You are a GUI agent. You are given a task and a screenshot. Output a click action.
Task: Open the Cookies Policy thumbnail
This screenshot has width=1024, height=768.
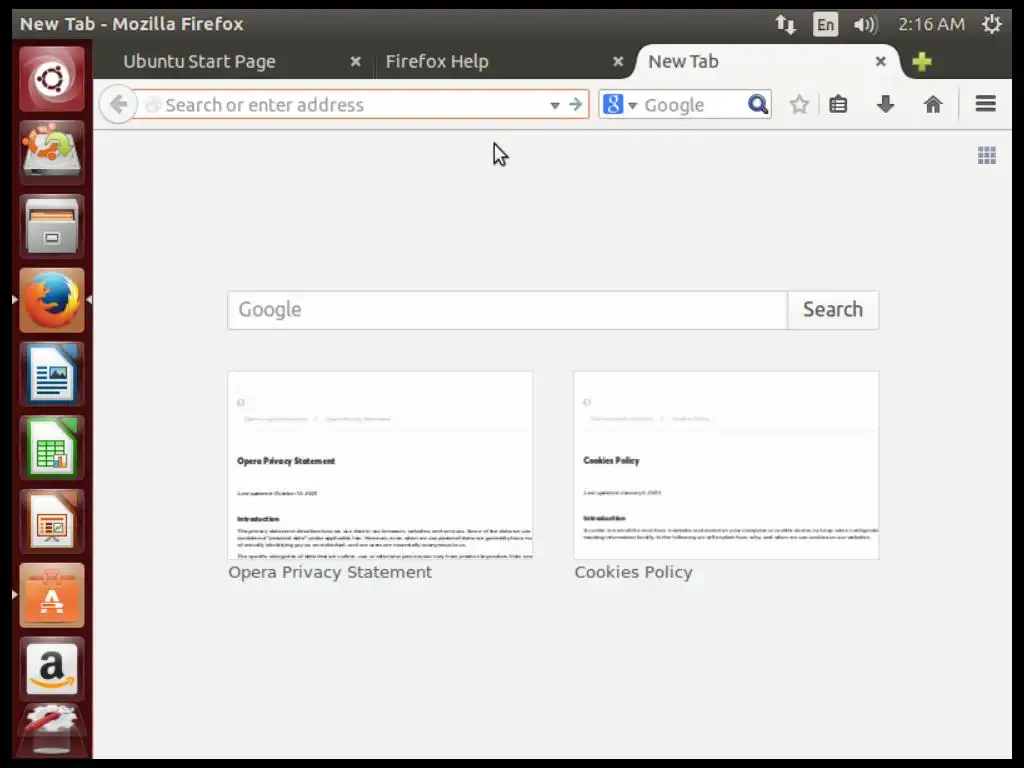click(726, 465)
